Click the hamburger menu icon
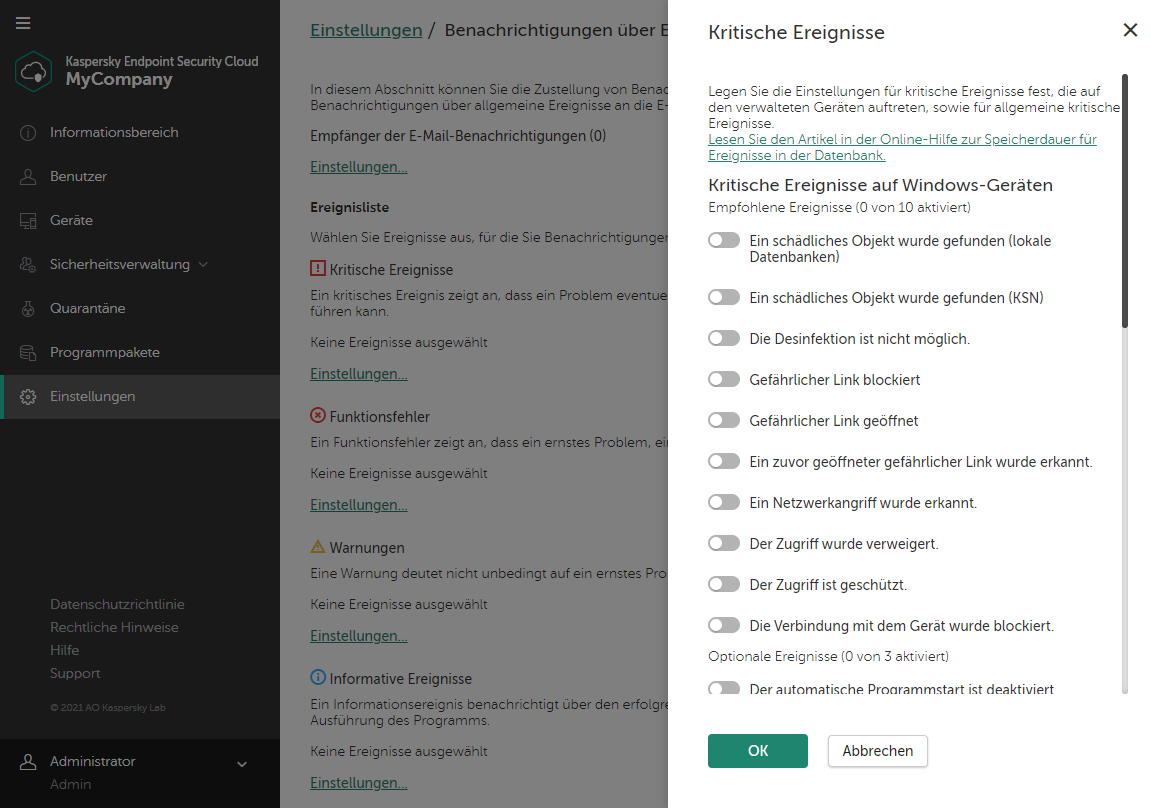The width and height of the screenshot is (1151, 808). point(23,23)
